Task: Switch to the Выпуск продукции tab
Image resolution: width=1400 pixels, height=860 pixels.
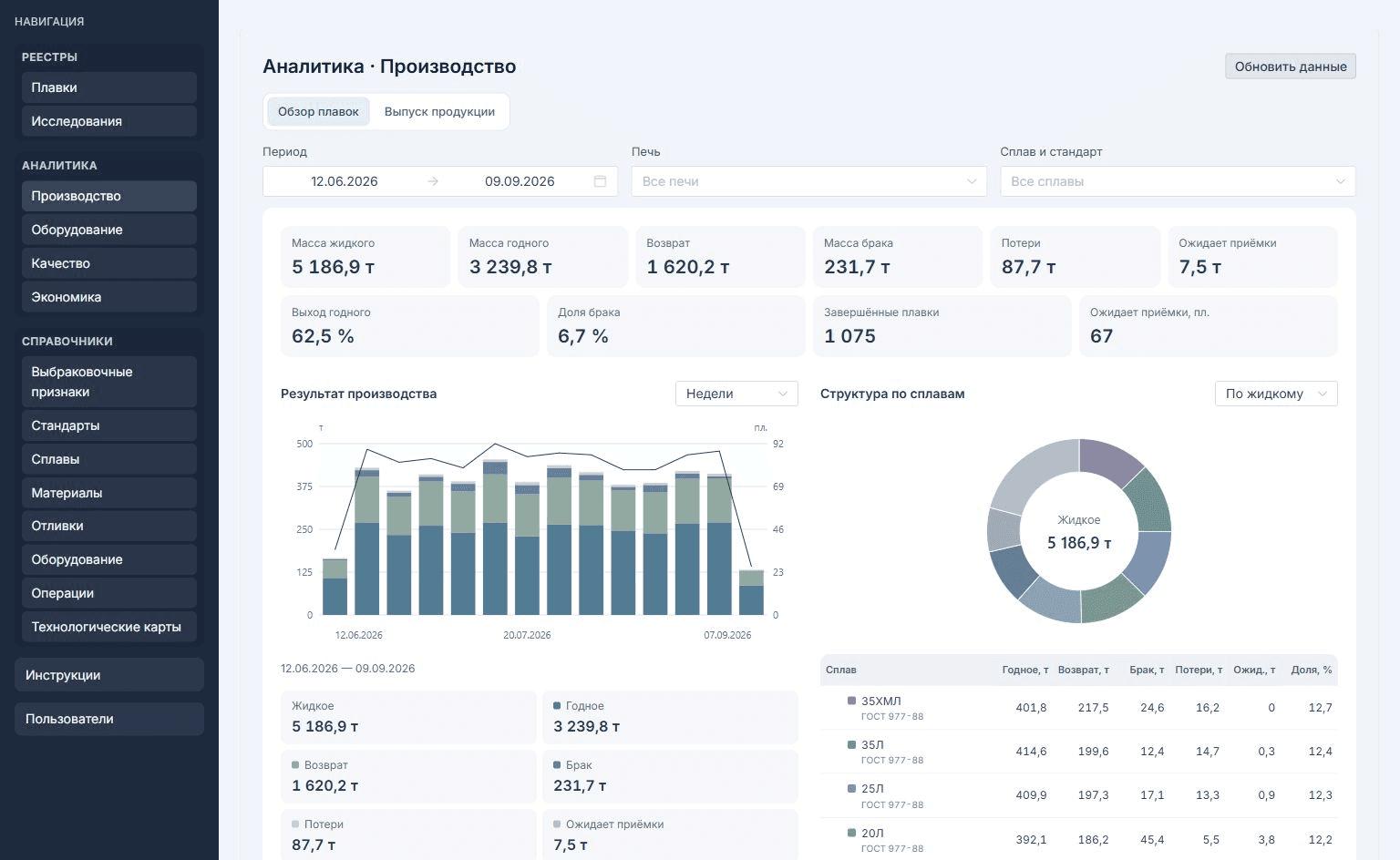Action: [439, 111]
